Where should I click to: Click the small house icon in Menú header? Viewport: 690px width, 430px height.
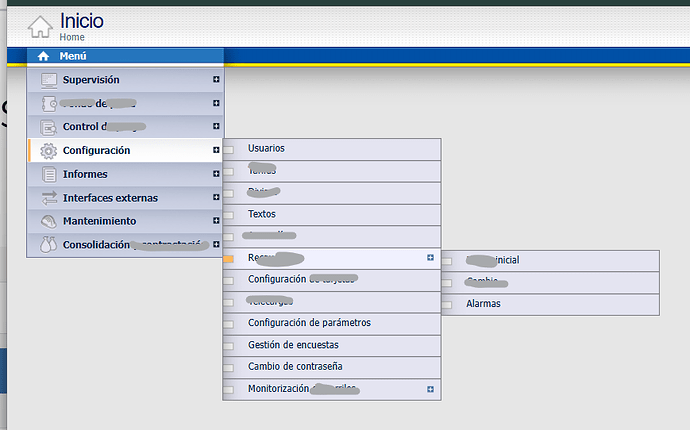(x=43, y=56)
